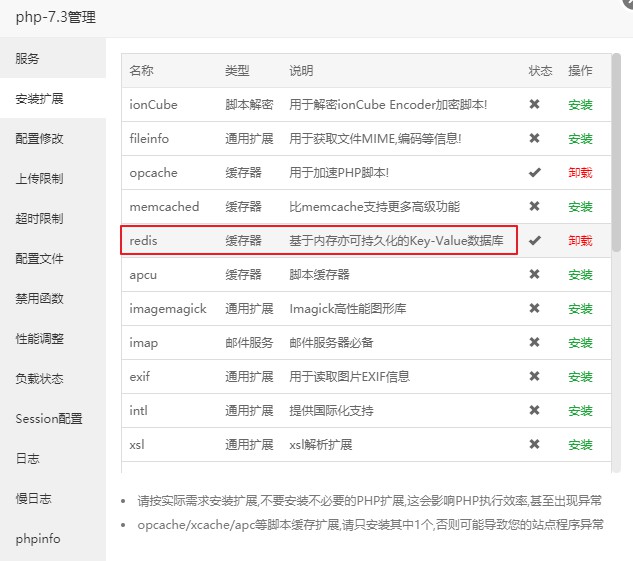Click the fileinfo X status icon
Image resolution: width=633 pixels, height=561 pixels.
pyautogui.click(x=534, y=138)
